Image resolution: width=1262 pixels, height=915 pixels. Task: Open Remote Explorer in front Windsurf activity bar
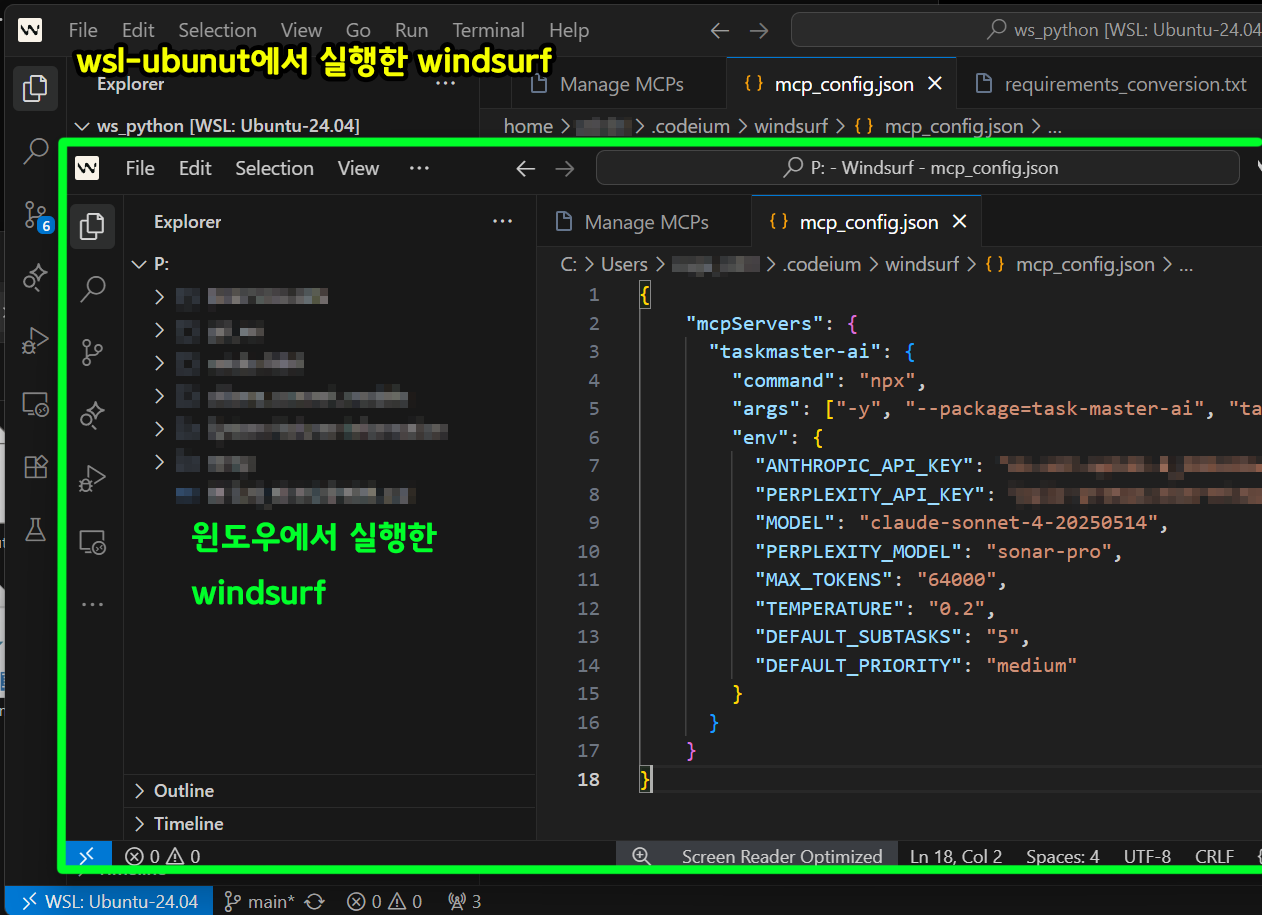coord(92,541)
